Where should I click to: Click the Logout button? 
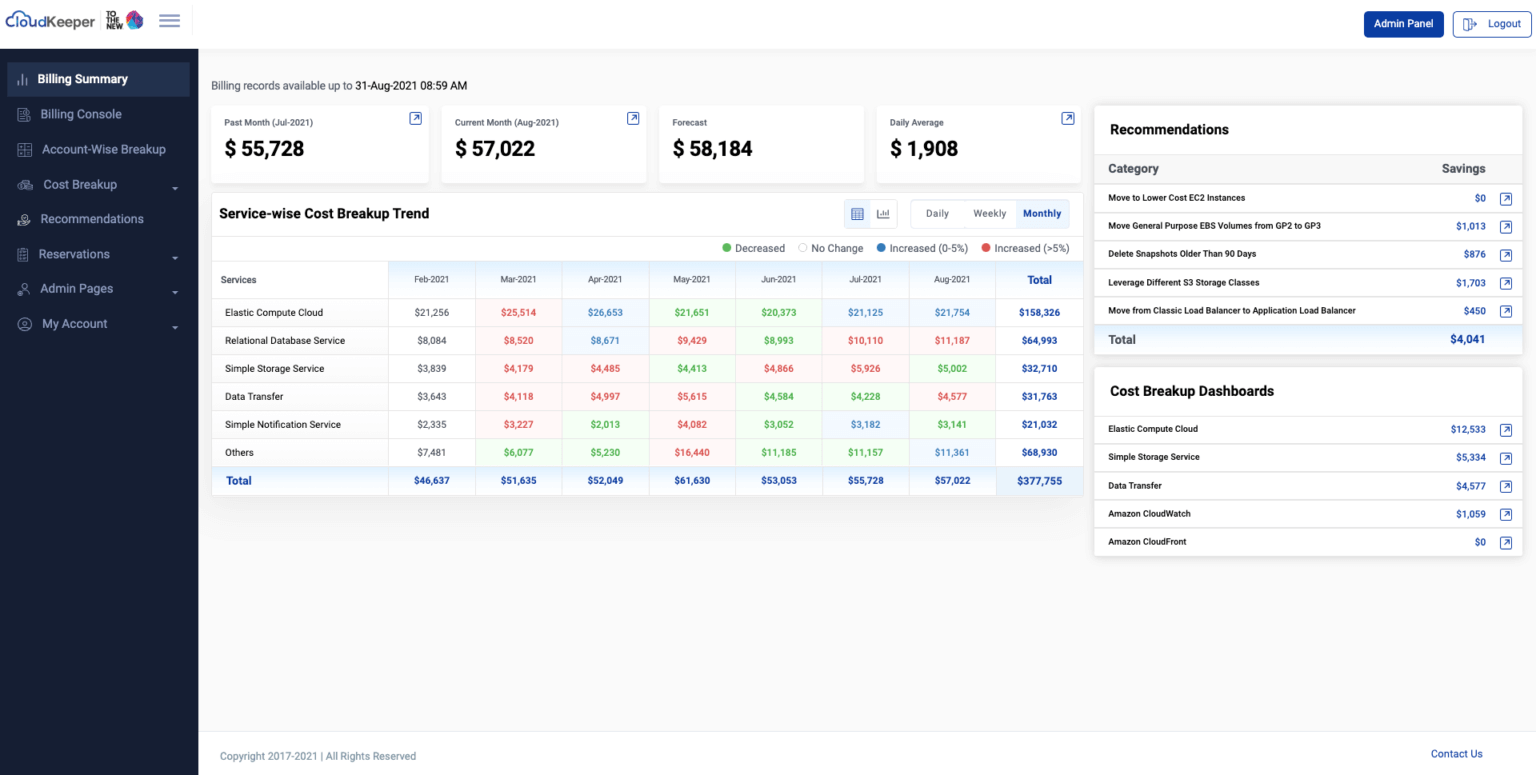(x=1491, y=23)
